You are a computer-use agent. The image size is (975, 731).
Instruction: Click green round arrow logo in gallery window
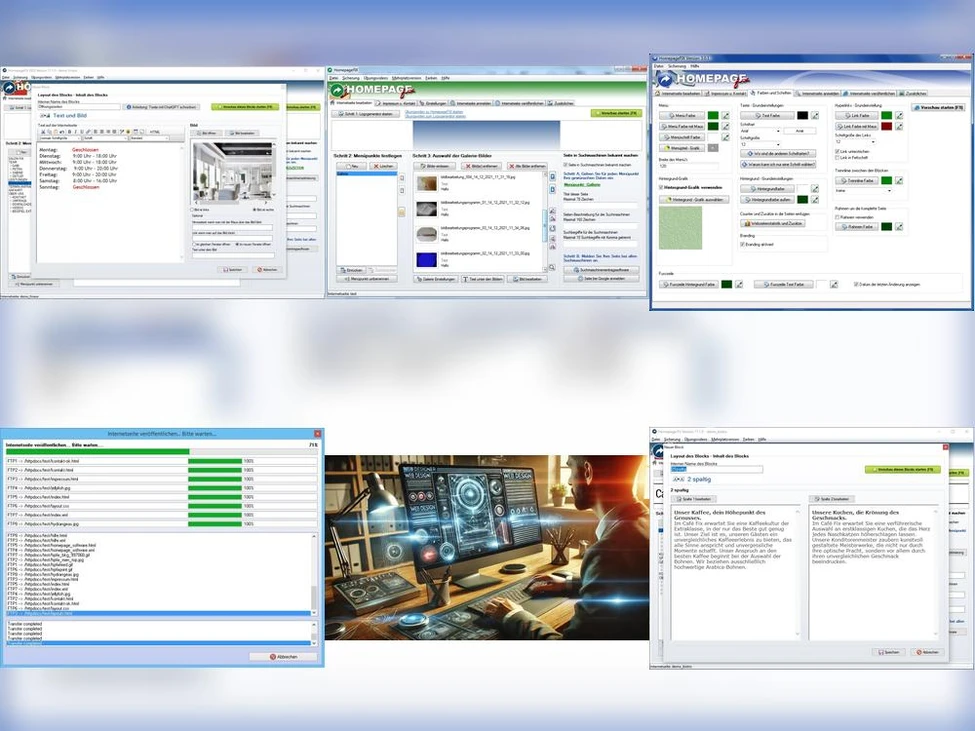[x=337, y=91]
